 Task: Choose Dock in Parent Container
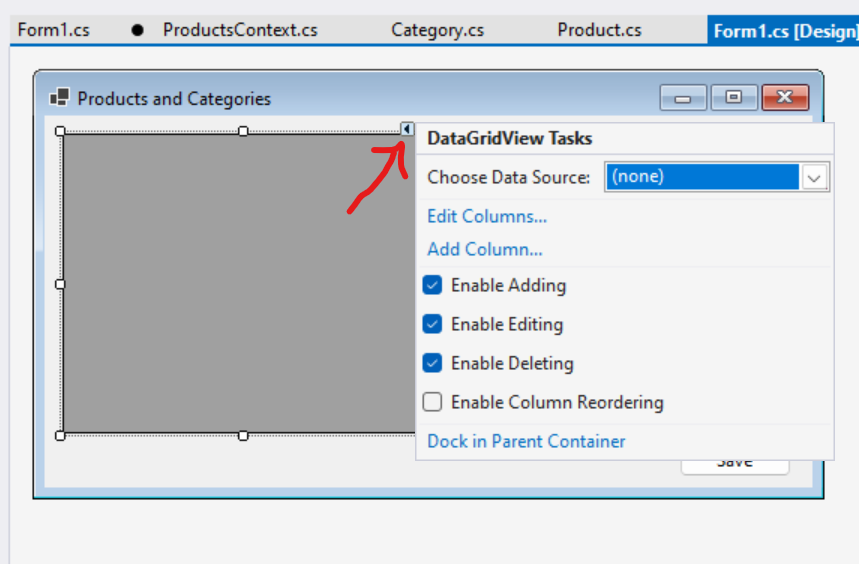526,442
